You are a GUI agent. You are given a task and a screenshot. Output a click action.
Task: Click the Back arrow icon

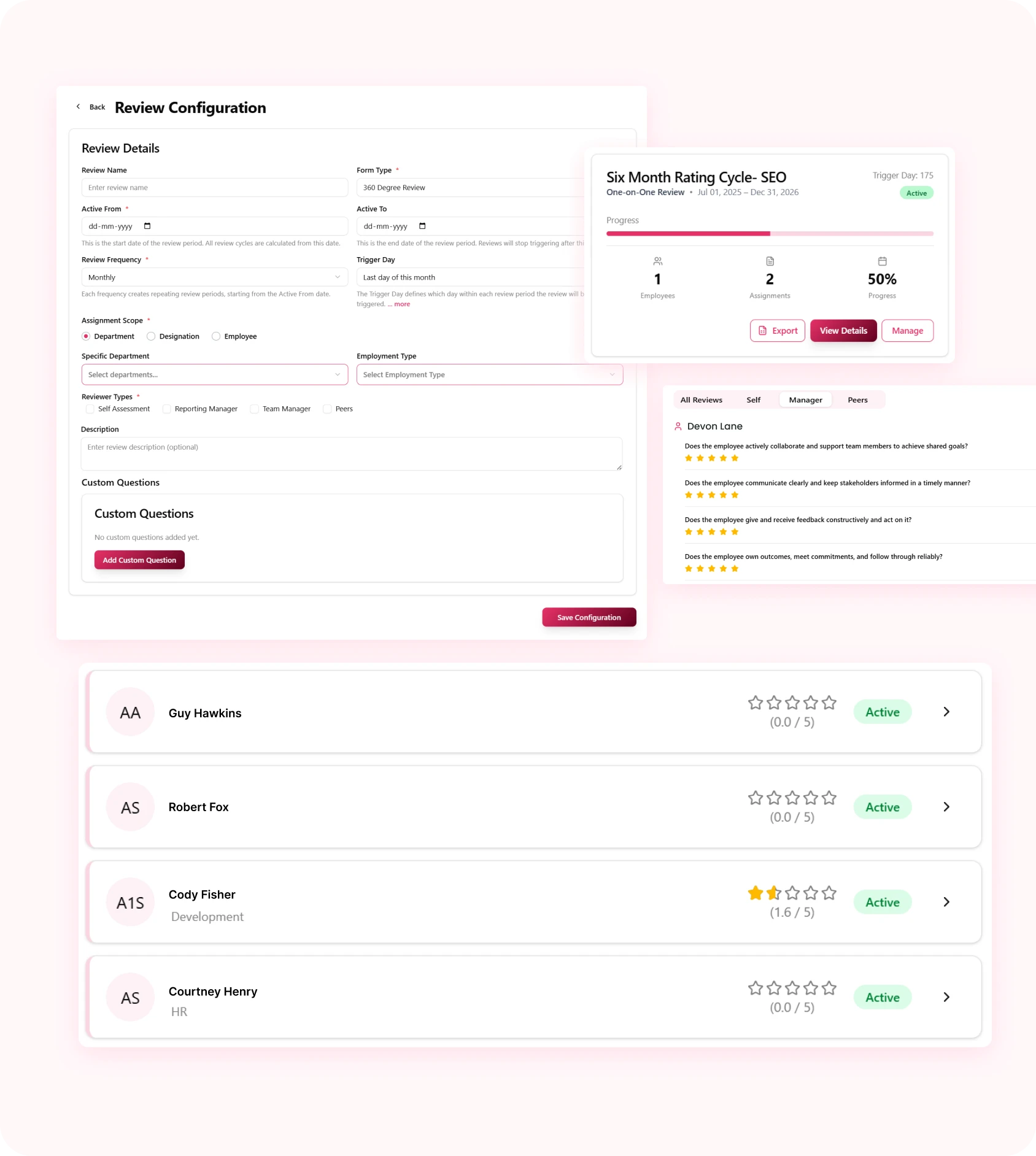(x=78, y=107)
